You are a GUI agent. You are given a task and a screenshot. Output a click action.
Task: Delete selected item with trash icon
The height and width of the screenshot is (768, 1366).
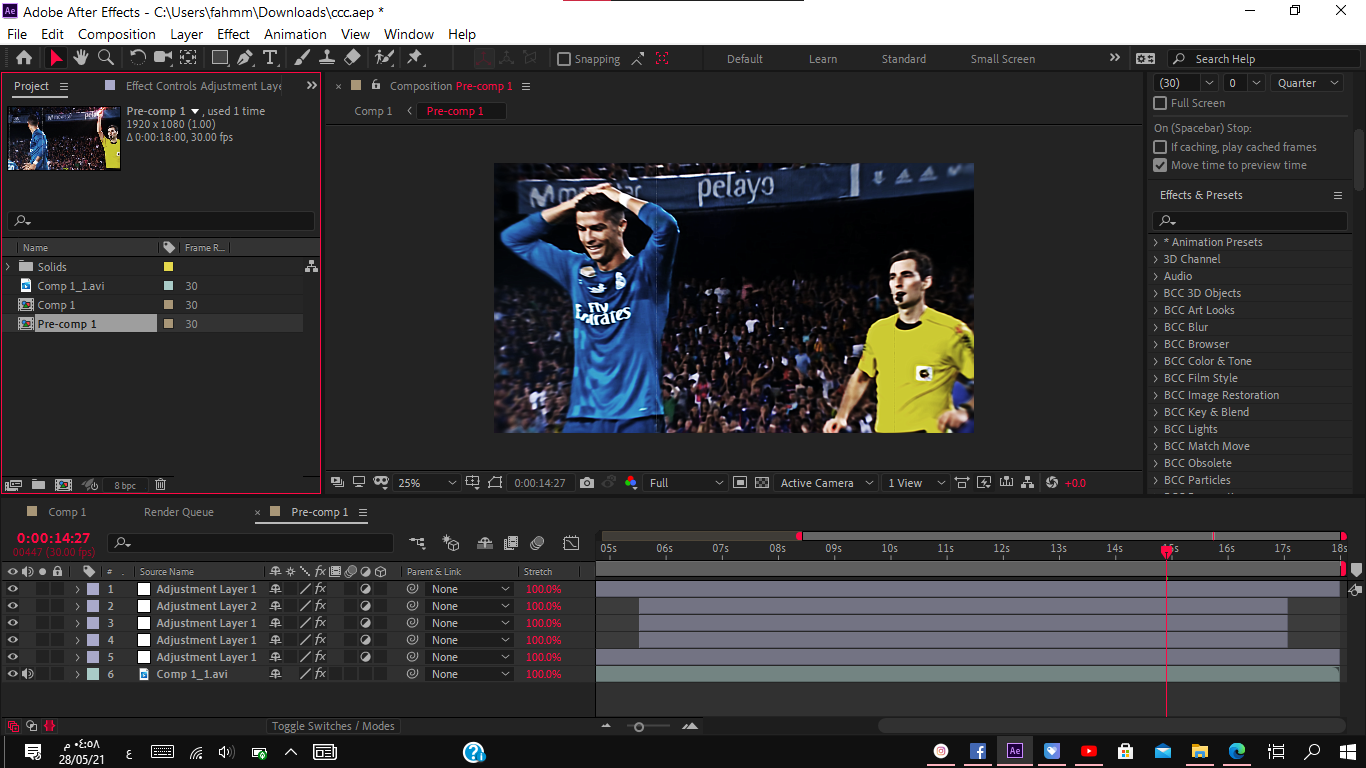[160, 485]
